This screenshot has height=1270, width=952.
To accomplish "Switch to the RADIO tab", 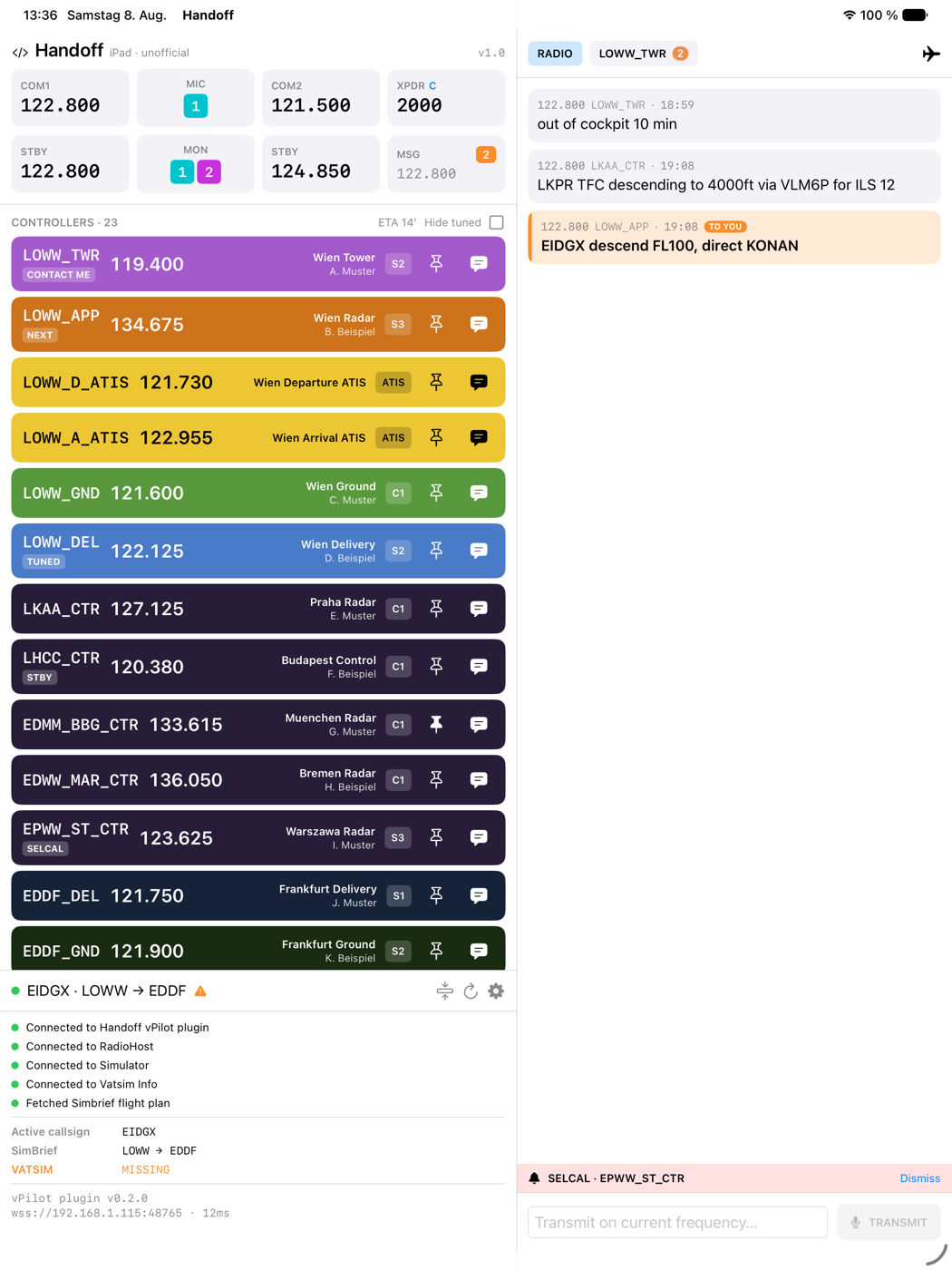I will pos(555,54).
